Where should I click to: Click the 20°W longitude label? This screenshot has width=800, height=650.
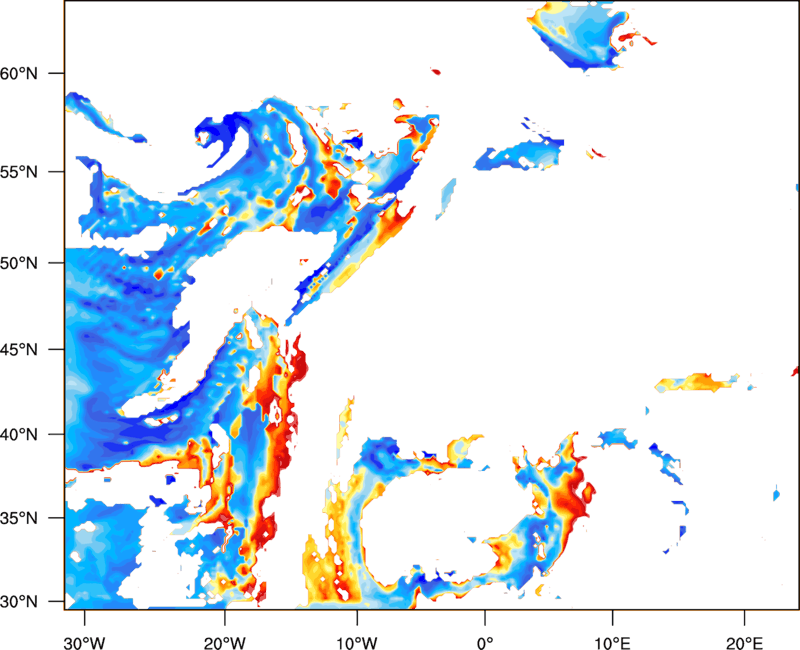coord(225,643)
